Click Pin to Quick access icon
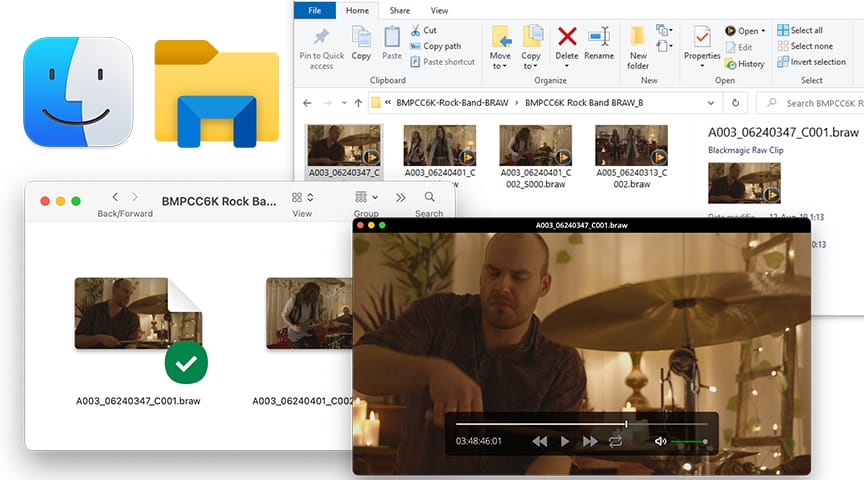 pyautogui.click(x=321, y=39)
